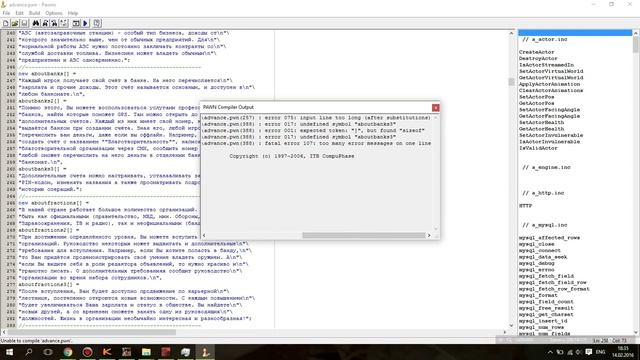The image size is (640, 360).
Task: Open Google Chrome from the taskbar
Action: click(68, 352)
